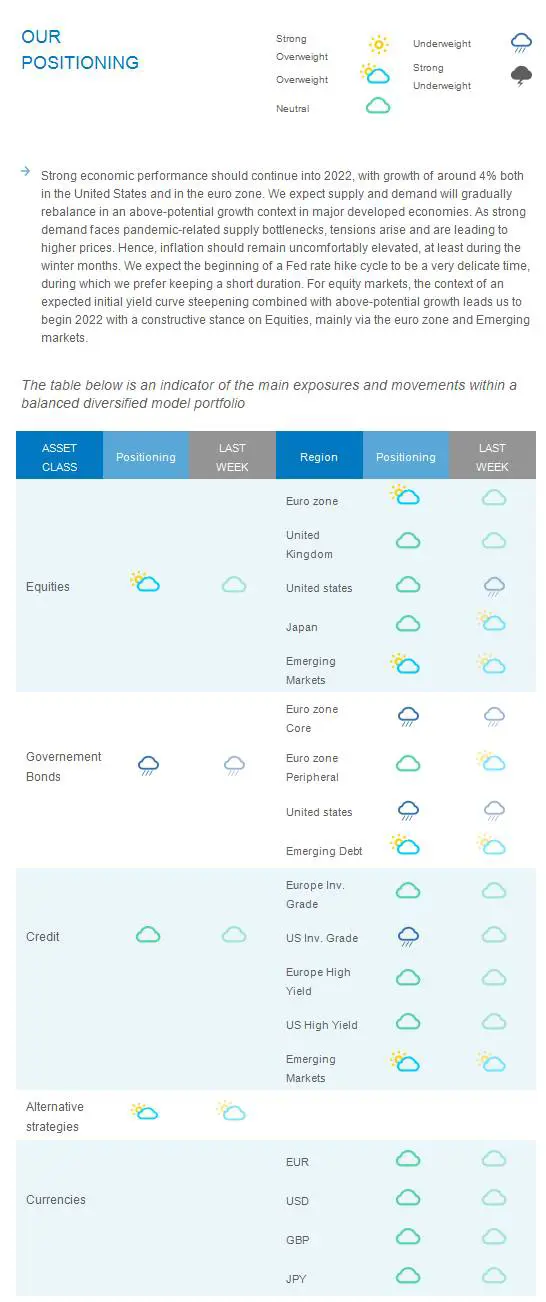Screen dimensions: 546x1302
Task: Click the US High Yield region label
Action: tap(322, 1025)
